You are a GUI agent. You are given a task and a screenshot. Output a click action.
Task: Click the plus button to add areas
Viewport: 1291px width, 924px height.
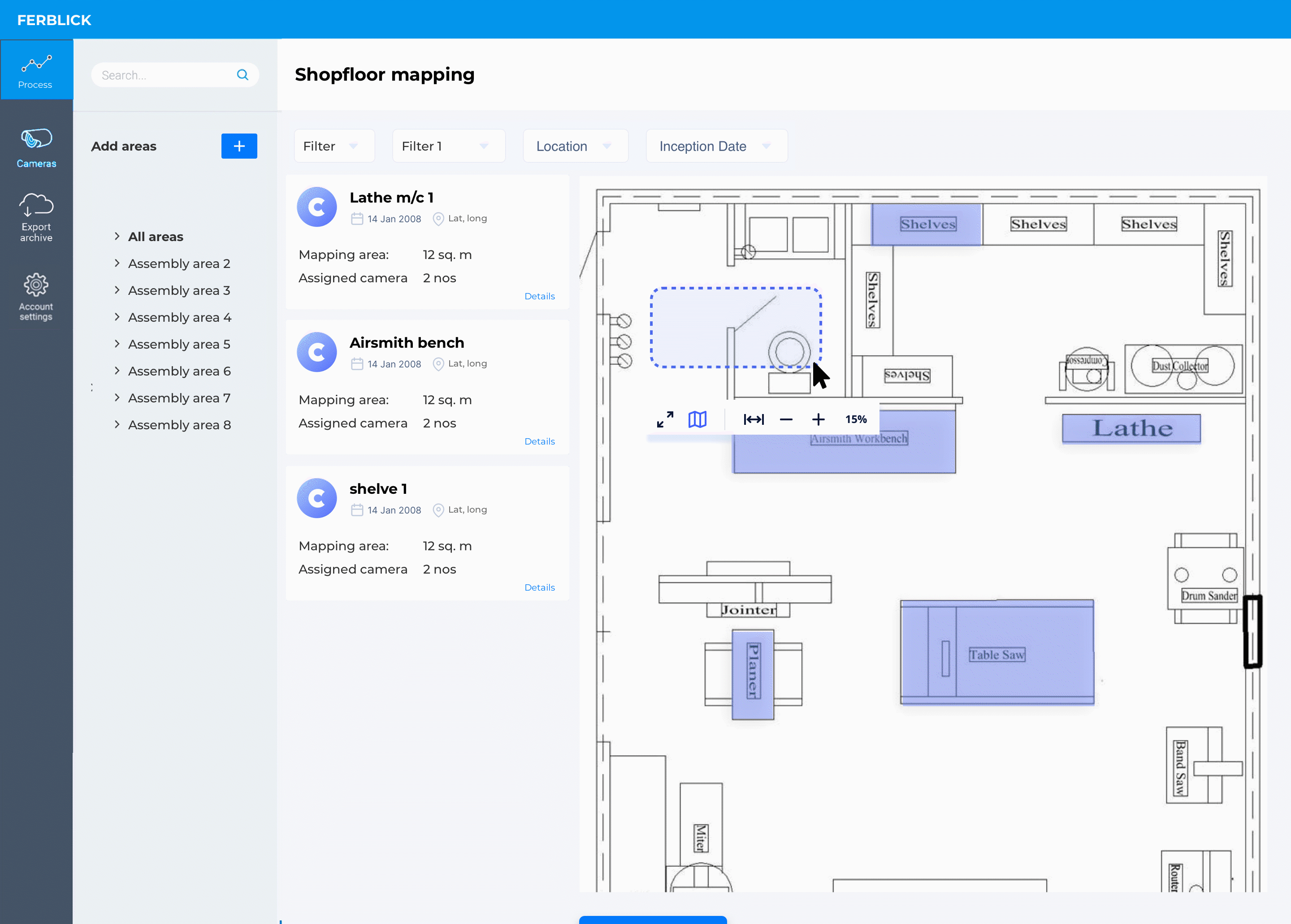tap(239, 146)
